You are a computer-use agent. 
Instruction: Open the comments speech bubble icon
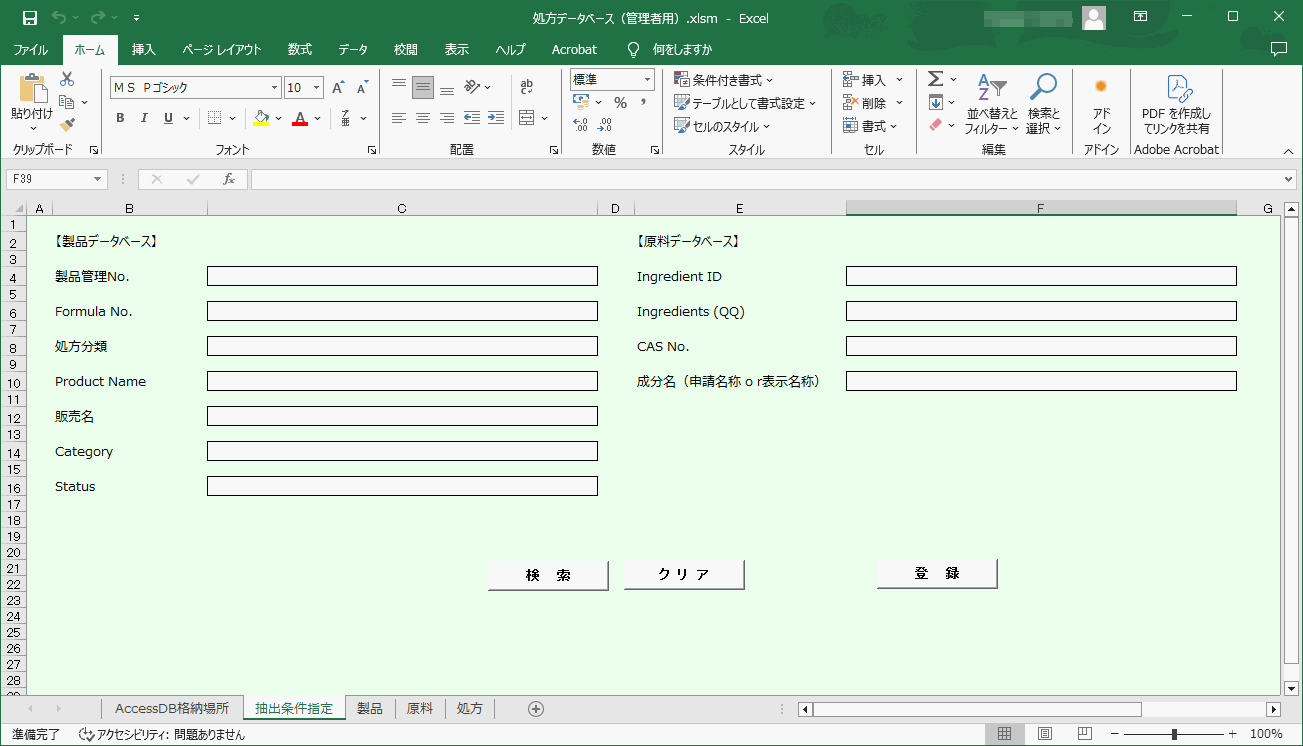click(x=1278, y=49)
